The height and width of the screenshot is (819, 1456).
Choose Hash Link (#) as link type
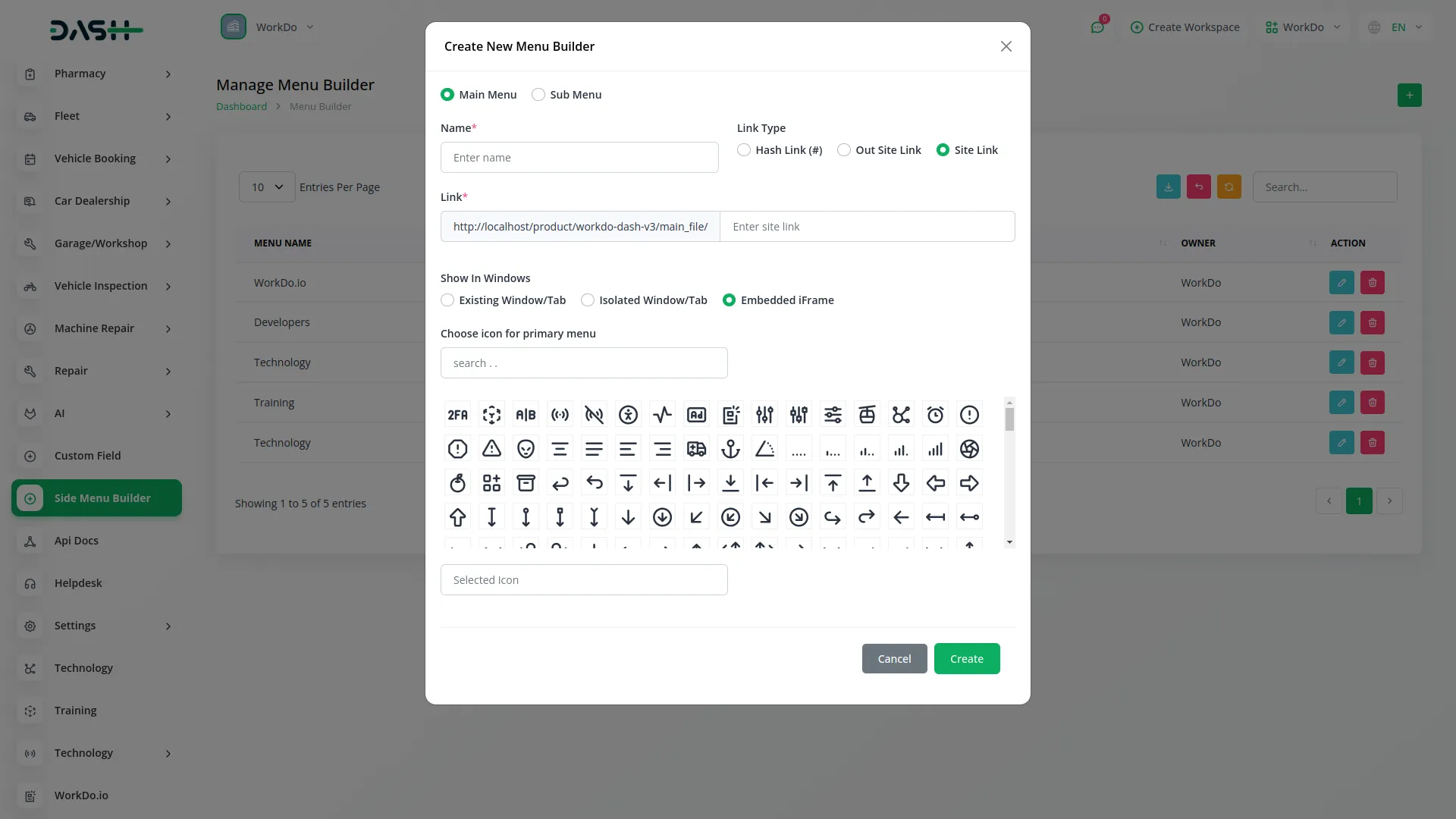coord(743,149)
